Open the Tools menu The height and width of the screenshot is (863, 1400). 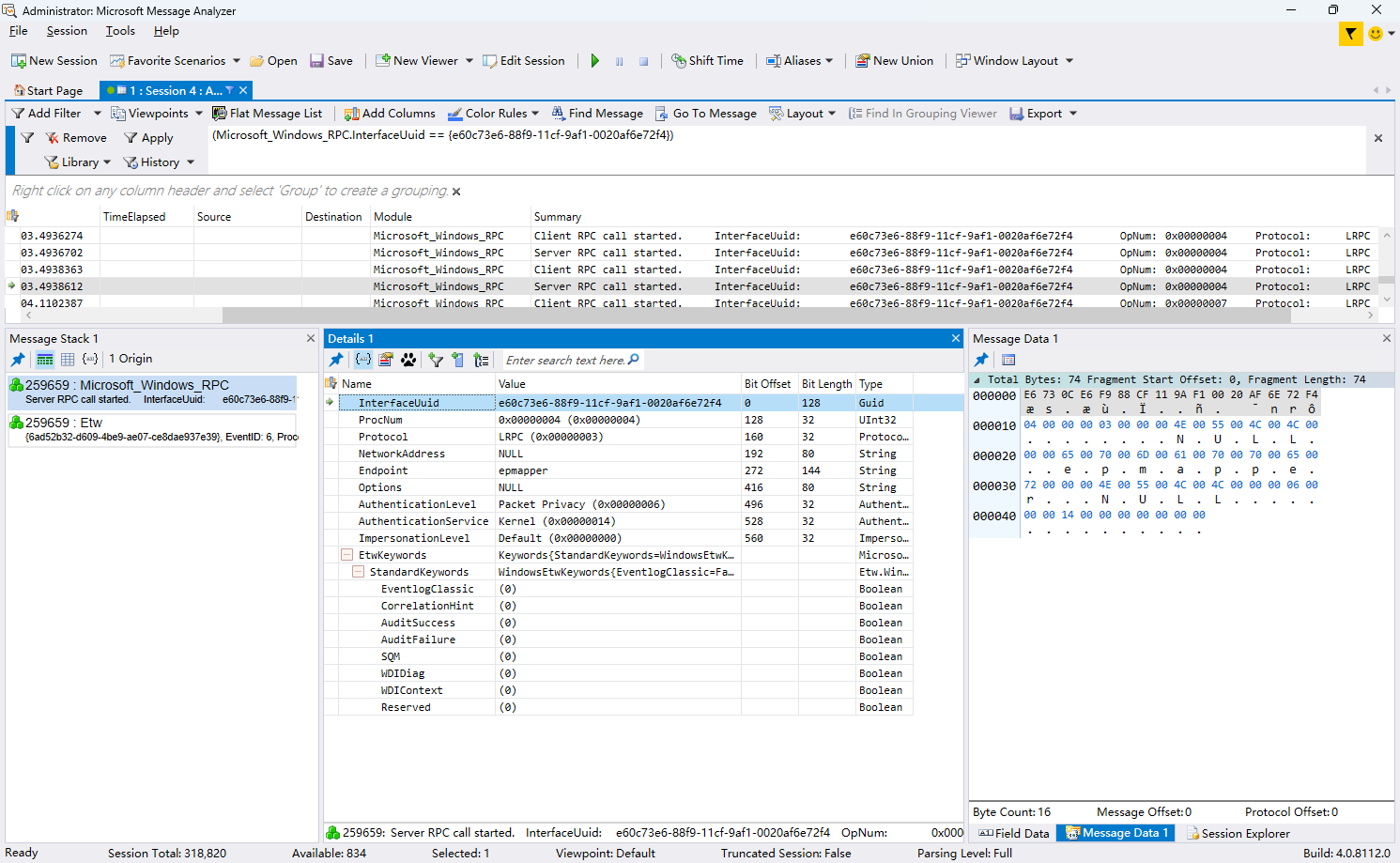(x=120, y=31)
